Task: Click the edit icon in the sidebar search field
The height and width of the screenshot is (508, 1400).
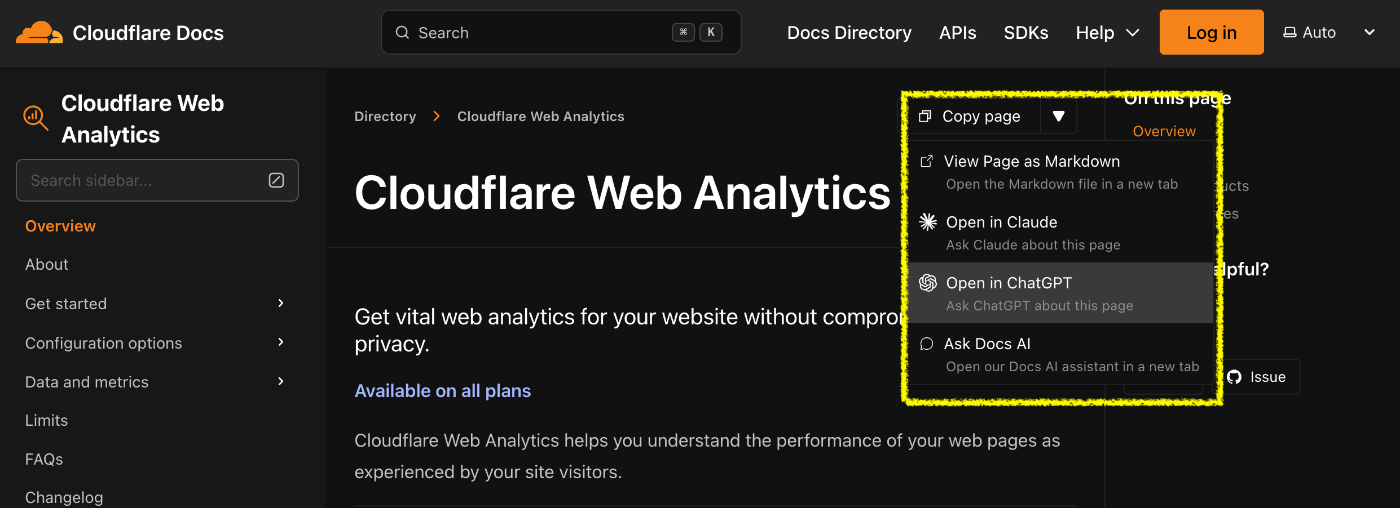Action: tap(277, 181)
